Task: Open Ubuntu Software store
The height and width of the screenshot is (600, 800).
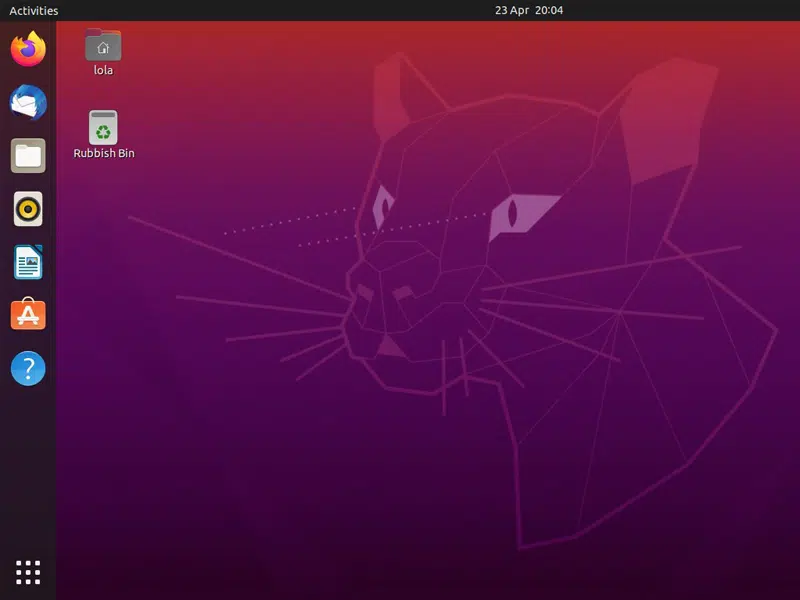Action: point(28,314)
